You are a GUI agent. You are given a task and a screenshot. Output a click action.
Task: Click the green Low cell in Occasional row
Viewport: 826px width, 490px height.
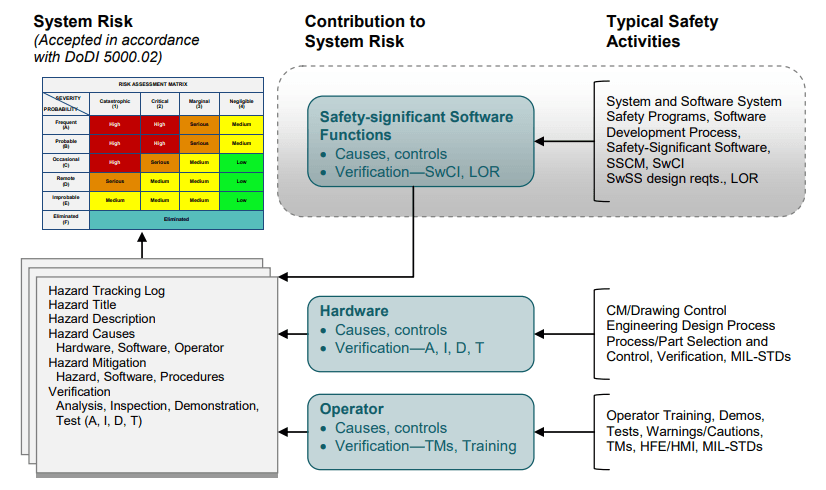(241, 161)
